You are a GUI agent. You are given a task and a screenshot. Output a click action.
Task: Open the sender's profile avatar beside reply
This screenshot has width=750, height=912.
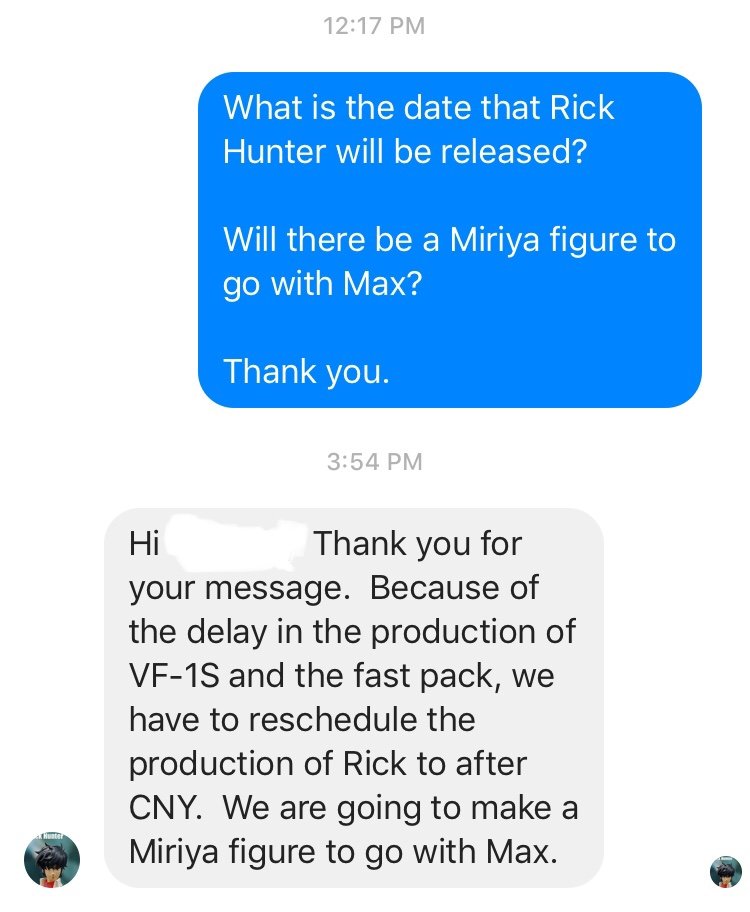point(52,860)
